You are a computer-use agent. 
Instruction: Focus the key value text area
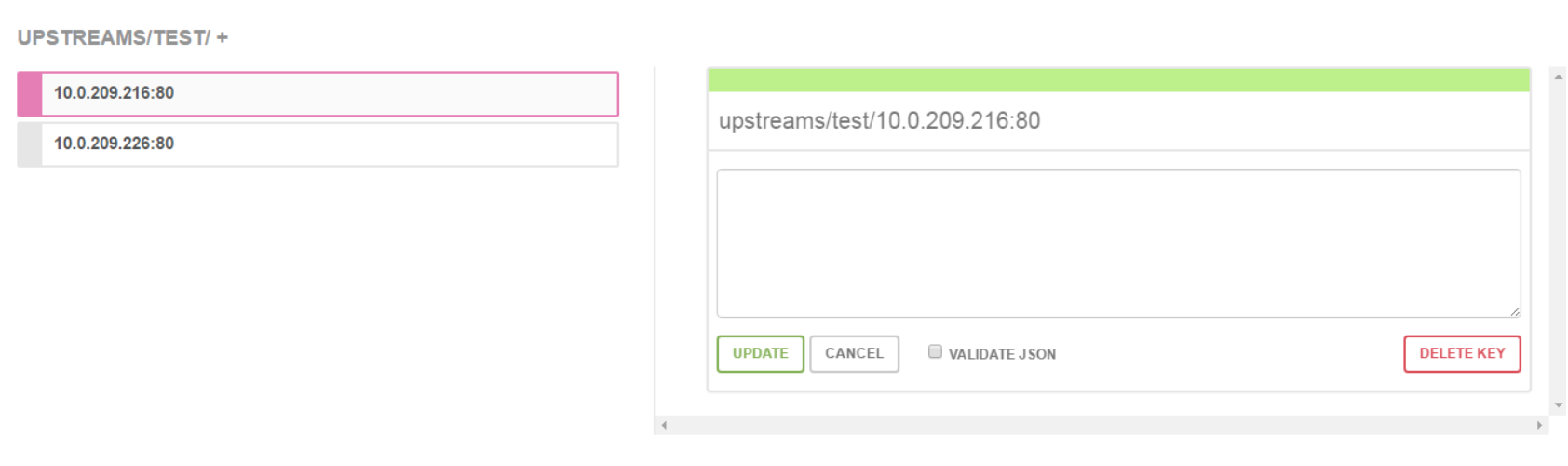click(1118, 243)
